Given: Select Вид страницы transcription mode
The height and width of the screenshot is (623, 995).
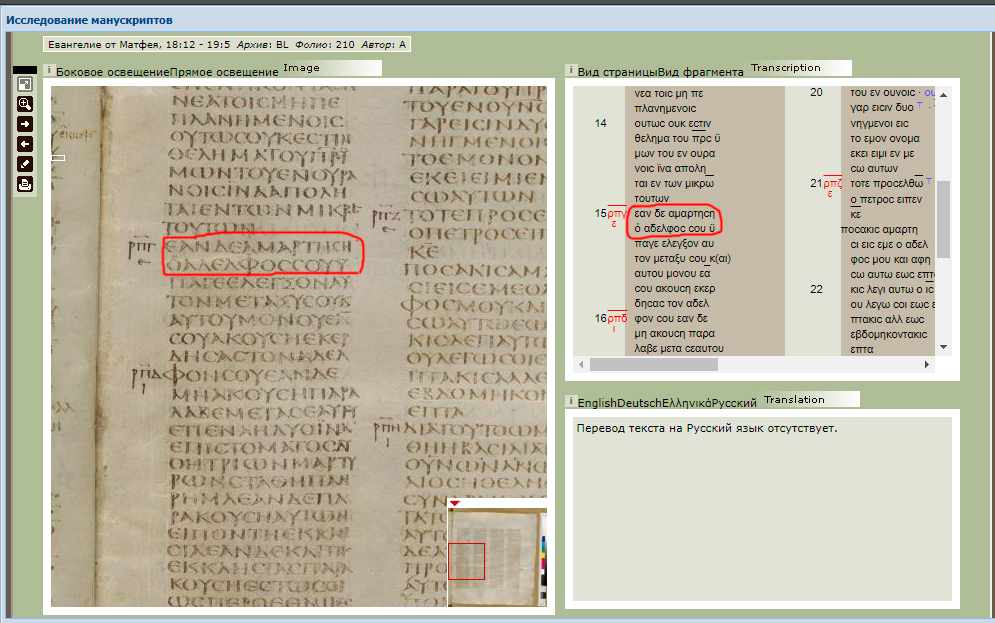Looking at the screenshot, I should [617, 72].
